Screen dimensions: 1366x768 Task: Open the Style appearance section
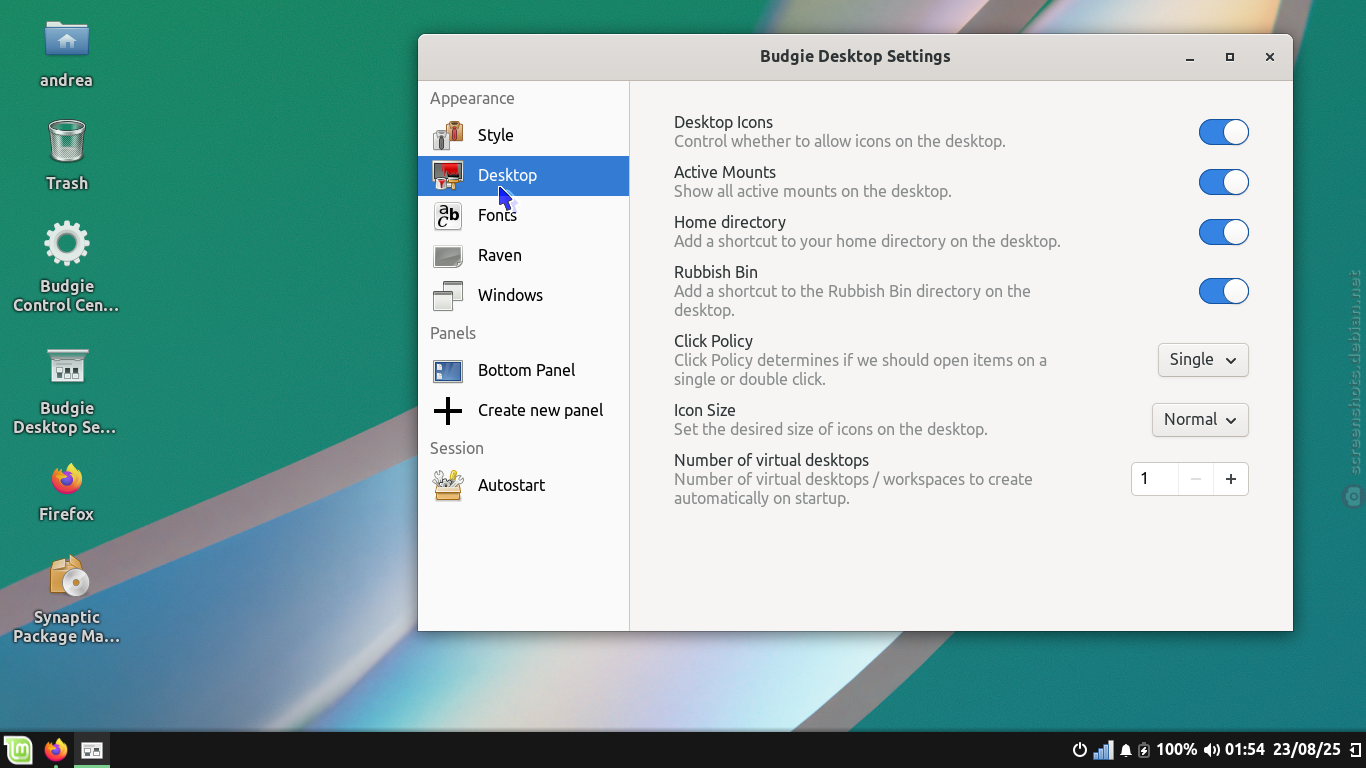(523, 135)
